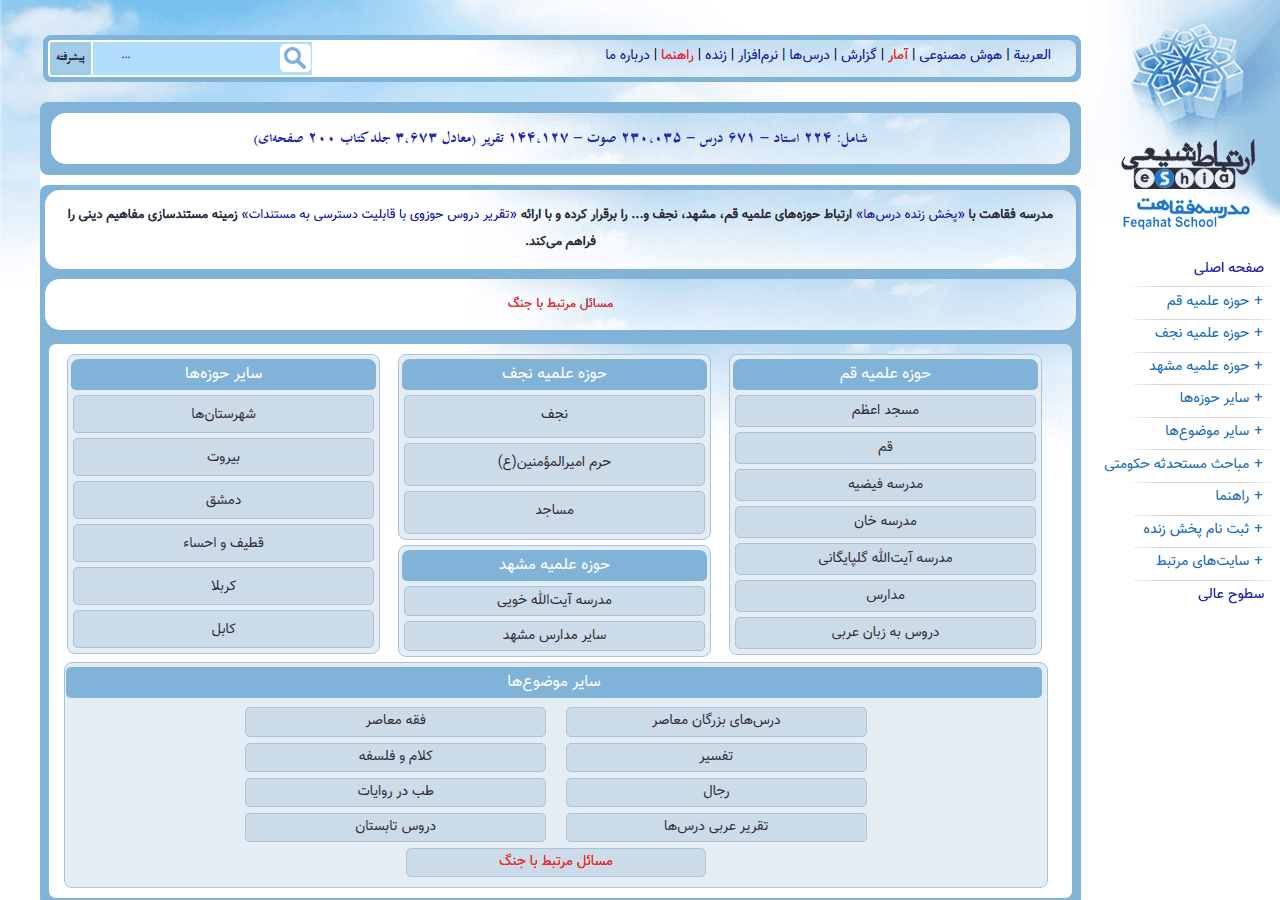Screen dimensions: 1280x900
Task: Expand حوزه علمیه نجف in the sidebar
Action: click(x=1208, y=334)
